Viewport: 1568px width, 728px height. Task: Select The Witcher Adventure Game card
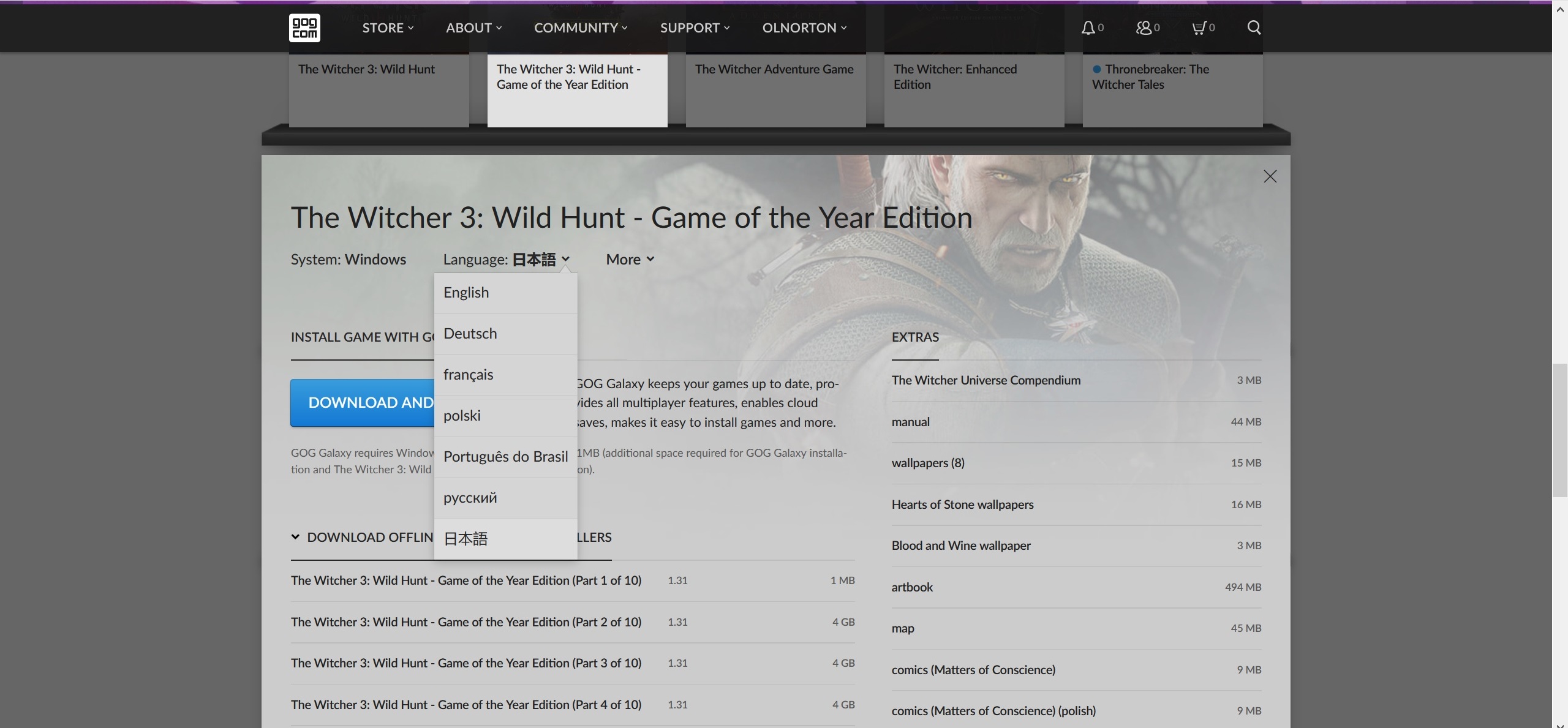776,90
